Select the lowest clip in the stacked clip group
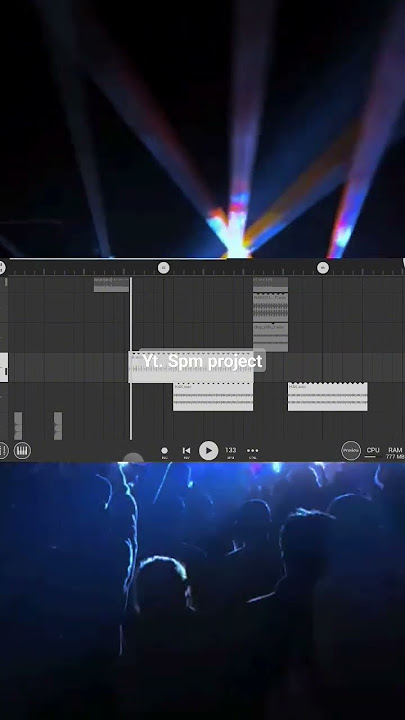This screenshot has height=720, width=405. (x=270, y=338)
